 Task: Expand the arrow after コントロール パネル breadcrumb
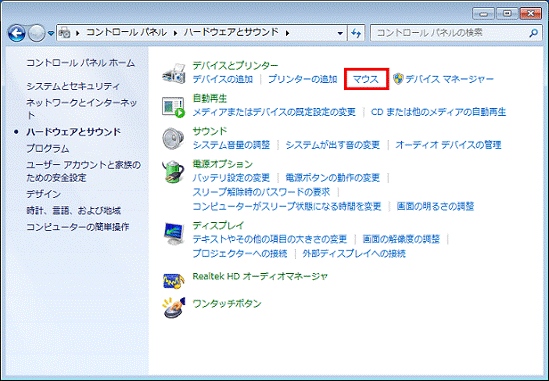pyautogui.click(x=175, y=33)
